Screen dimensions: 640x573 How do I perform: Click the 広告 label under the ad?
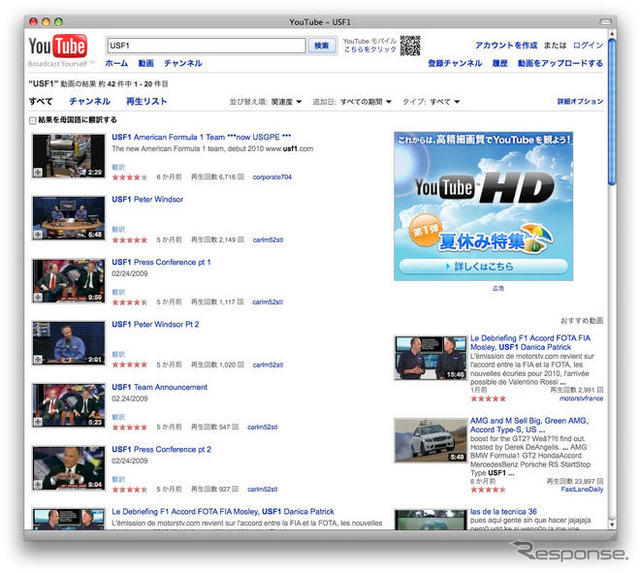[x=498, y=288]
